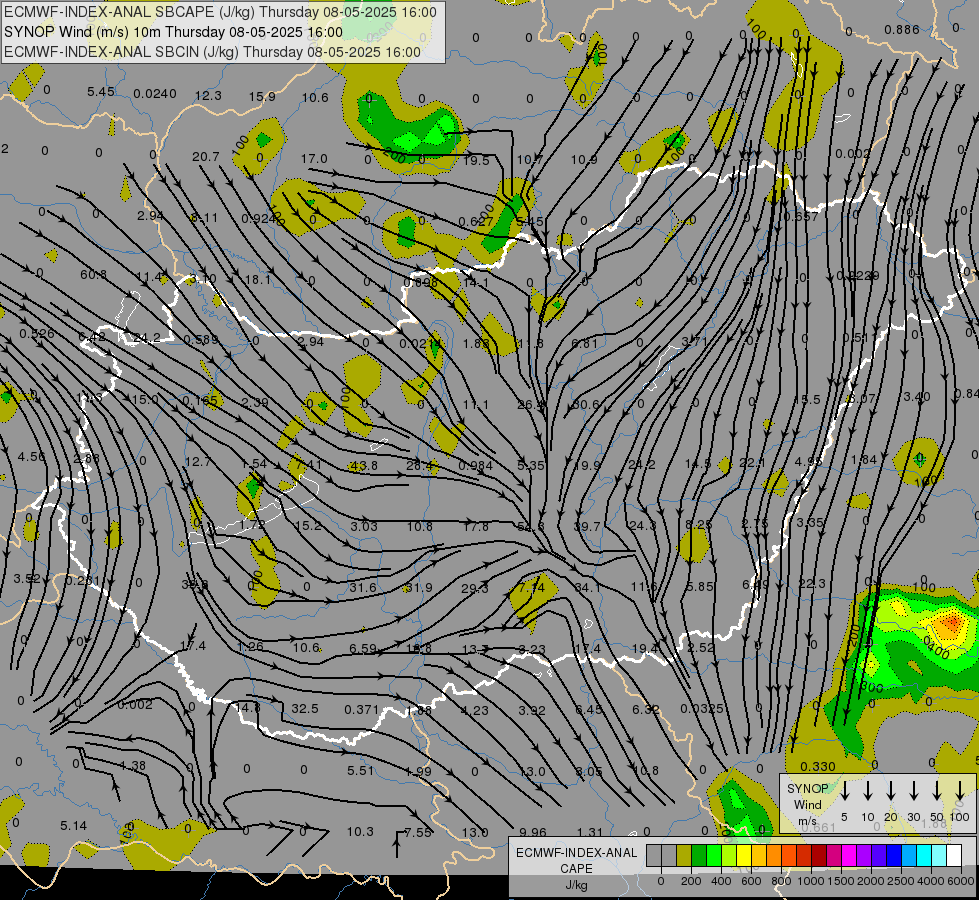This screenshot has height=900, width=979.
Task: Click the 200 tick label in the CAPE legend
Action: [x=691, y=881]
